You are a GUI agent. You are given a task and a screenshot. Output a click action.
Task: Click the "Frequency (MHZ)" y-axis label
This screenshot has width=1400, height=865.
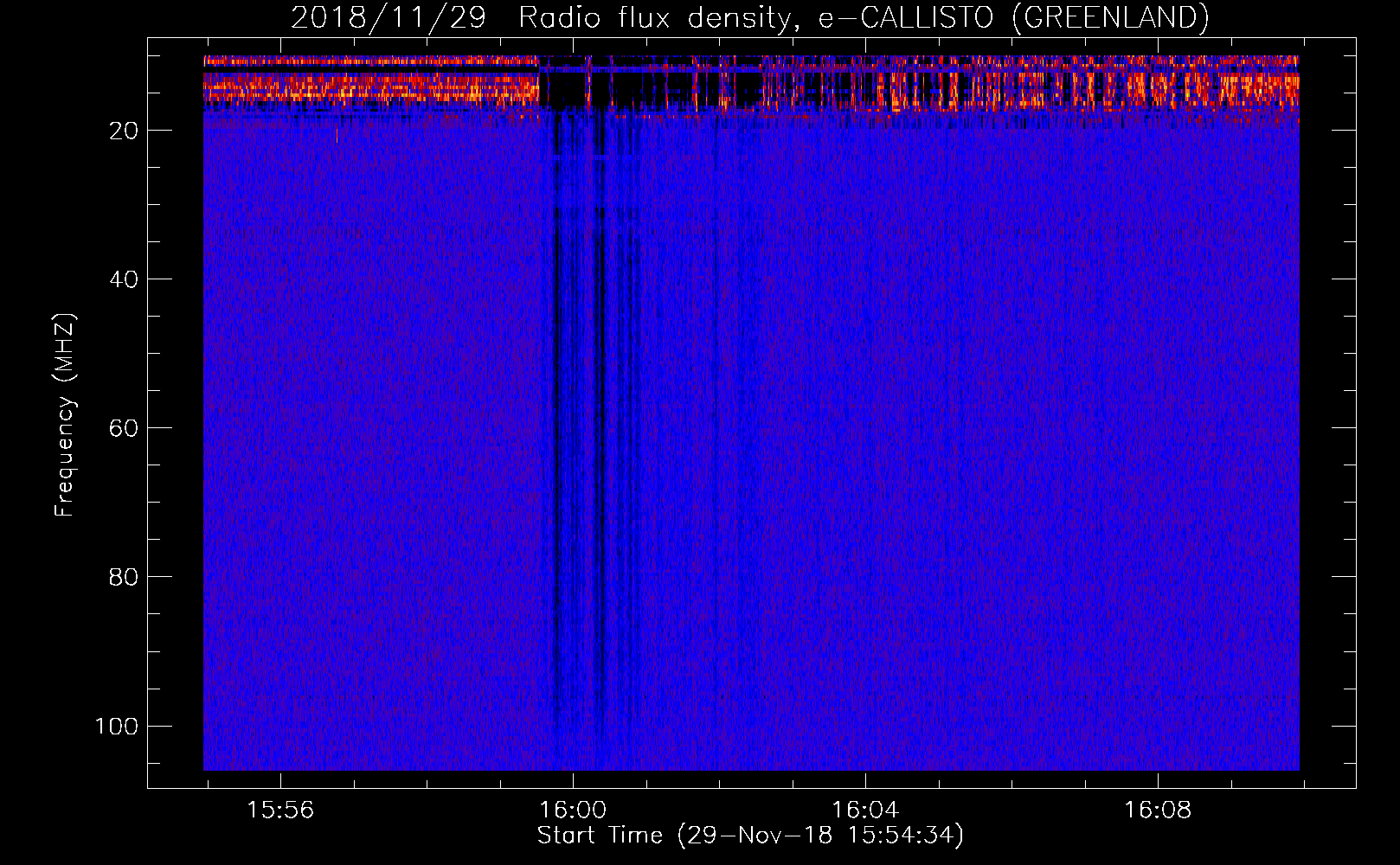point(65,415)
